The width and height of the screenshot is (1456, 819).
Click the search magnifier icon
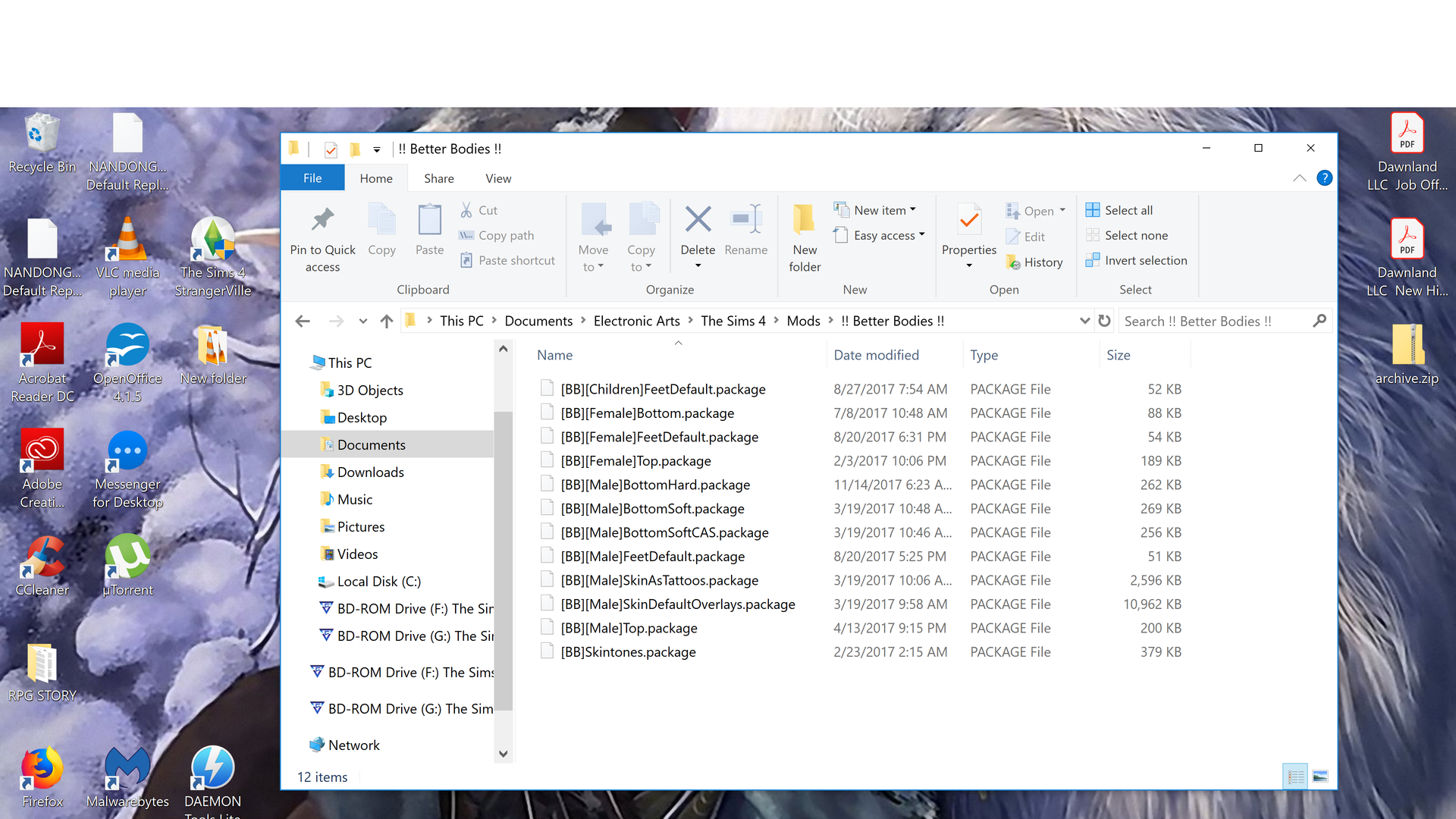coord(1319,321)
